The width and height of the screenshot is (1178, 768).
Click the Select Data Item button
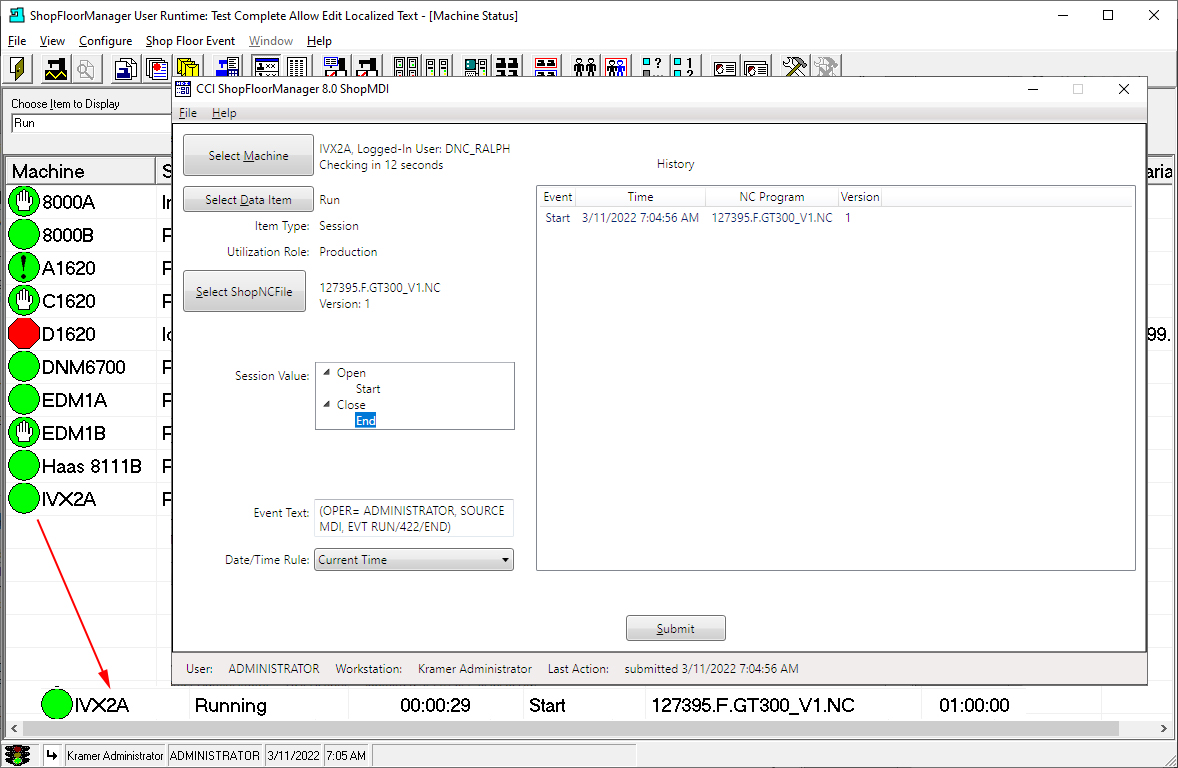(x=248, y=199)
